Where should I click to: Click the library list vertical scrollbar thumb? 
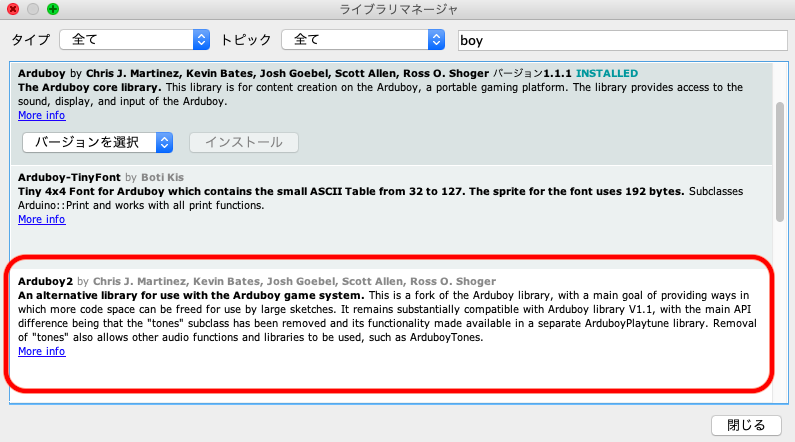[780, 162]
